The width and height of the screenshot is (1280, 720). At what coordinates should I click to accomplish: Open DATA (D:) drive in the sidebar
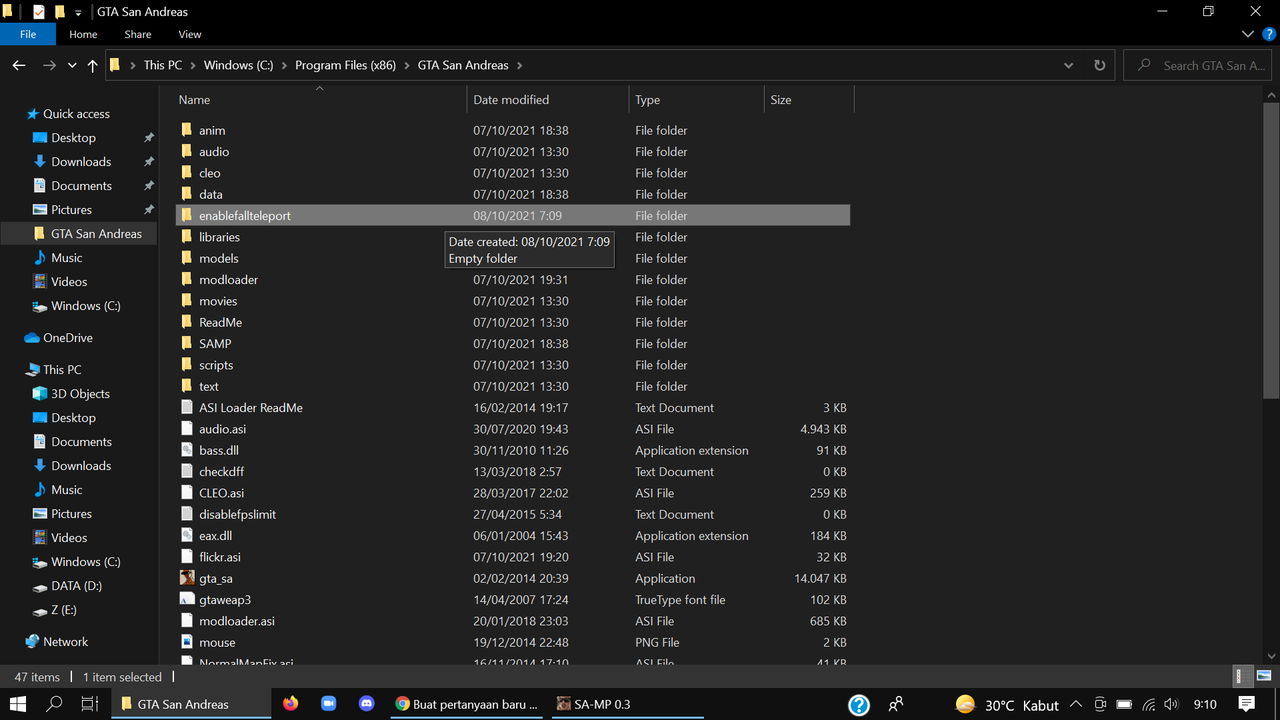[76, 586]
